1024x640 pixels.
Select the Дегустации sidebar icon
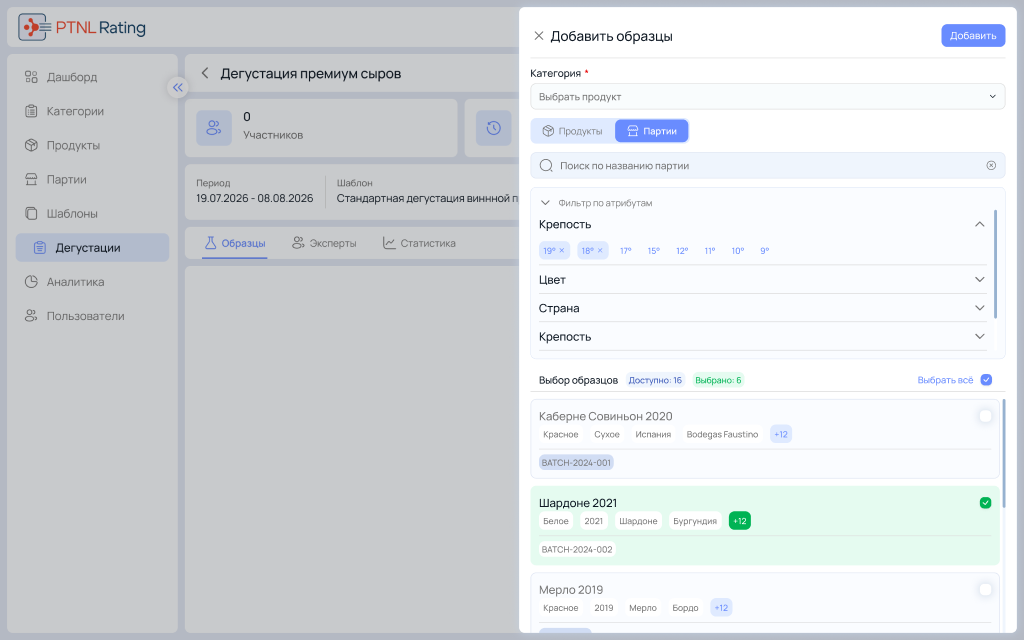tap(40, 248)
